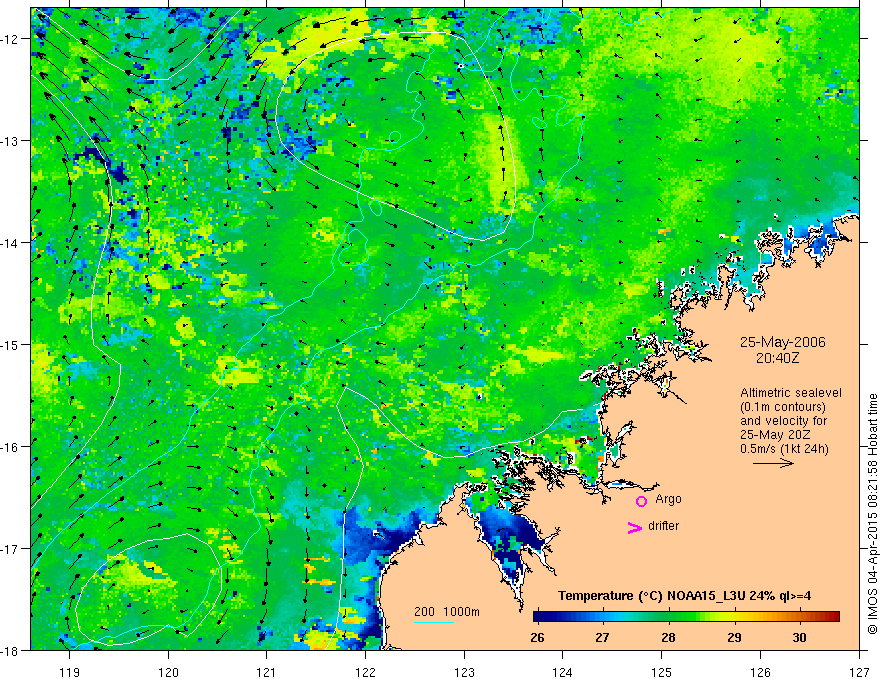Screen dimensions: 880x680
Task: Click latitude axis label -18
Action: (x=10, y=650)
